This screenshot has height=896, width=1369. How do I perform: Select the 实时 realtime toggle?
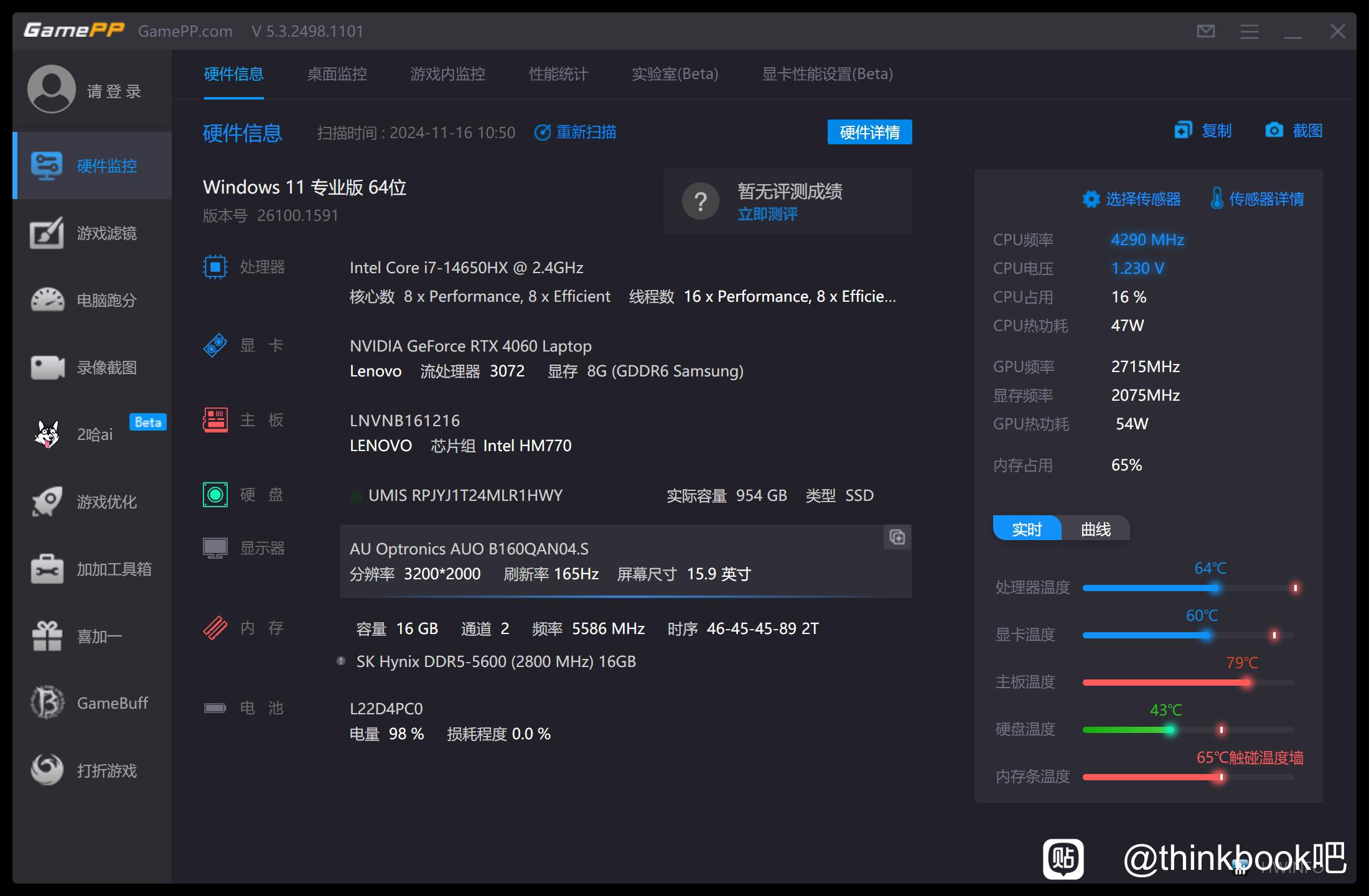click(x=1027, y=529)
